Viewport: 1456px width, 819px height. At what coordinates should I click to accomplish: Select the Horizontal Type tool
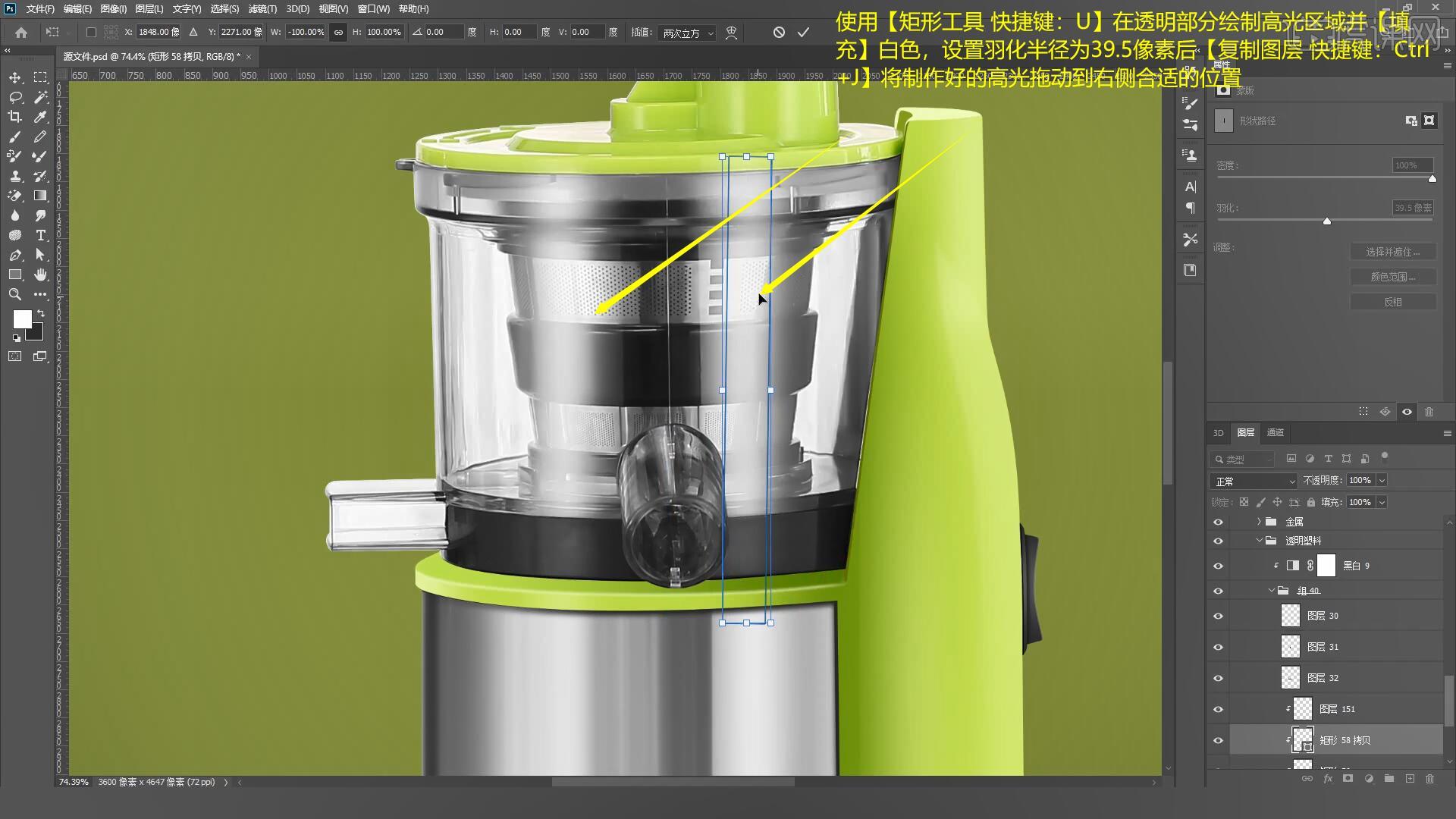click(x=40, y=235)
